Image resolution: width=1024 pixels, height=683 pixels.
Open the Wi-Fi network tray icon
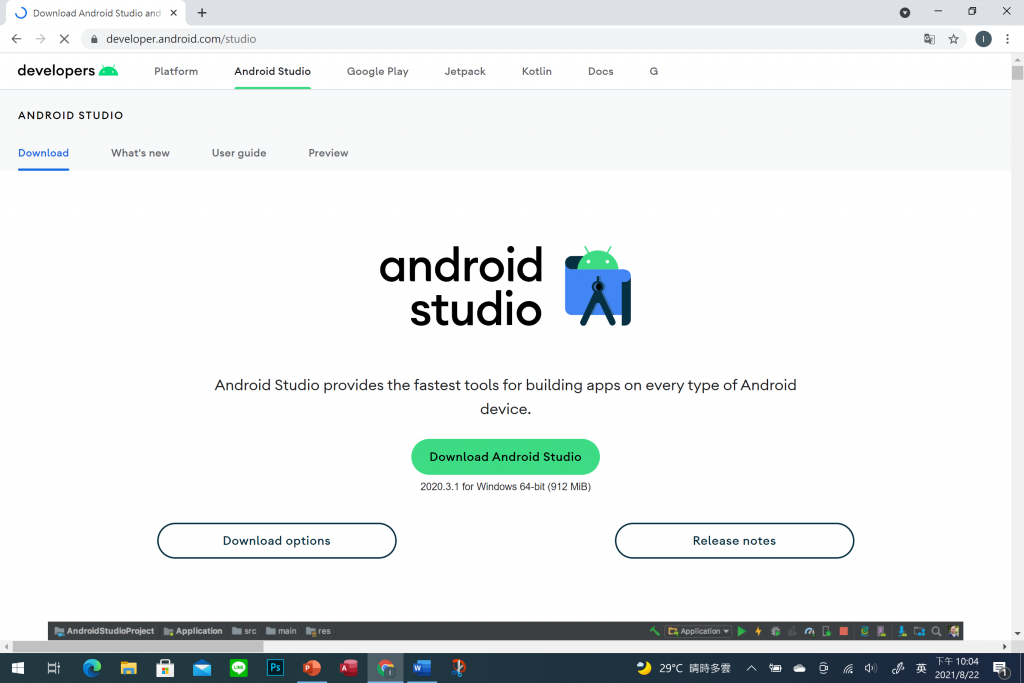click(x=848, y=668)
